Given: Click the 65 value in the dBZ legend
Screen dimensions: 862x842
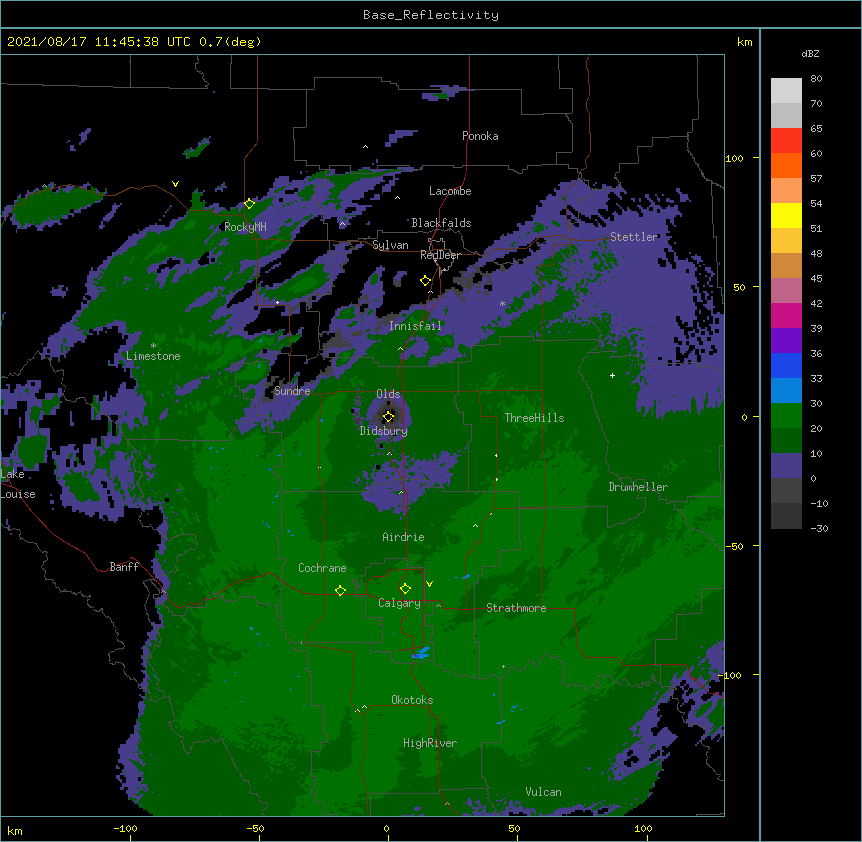Looking at the screenshot, I should click(x=816, y=129).
